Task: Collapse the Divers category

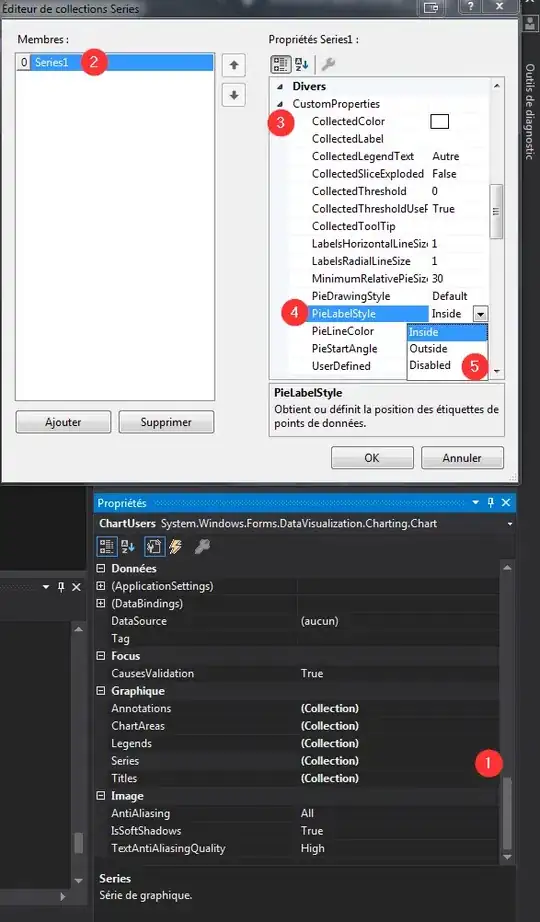Action: click(280, 86)
